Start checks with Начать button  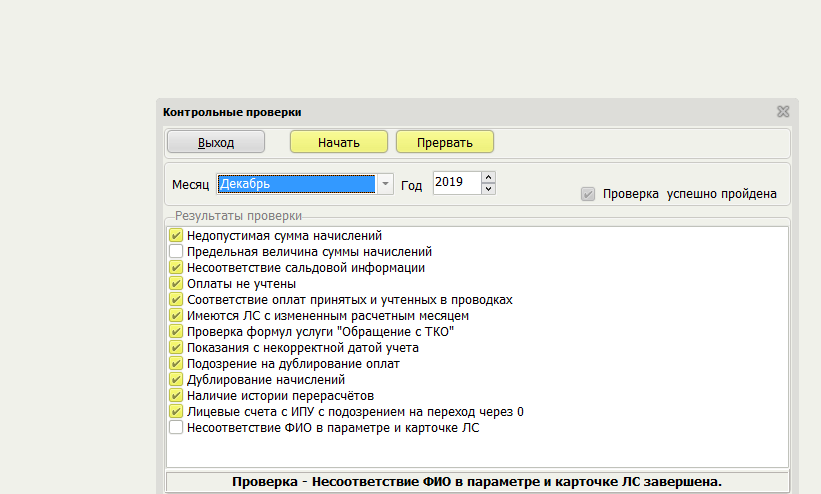tap(339, 142)
